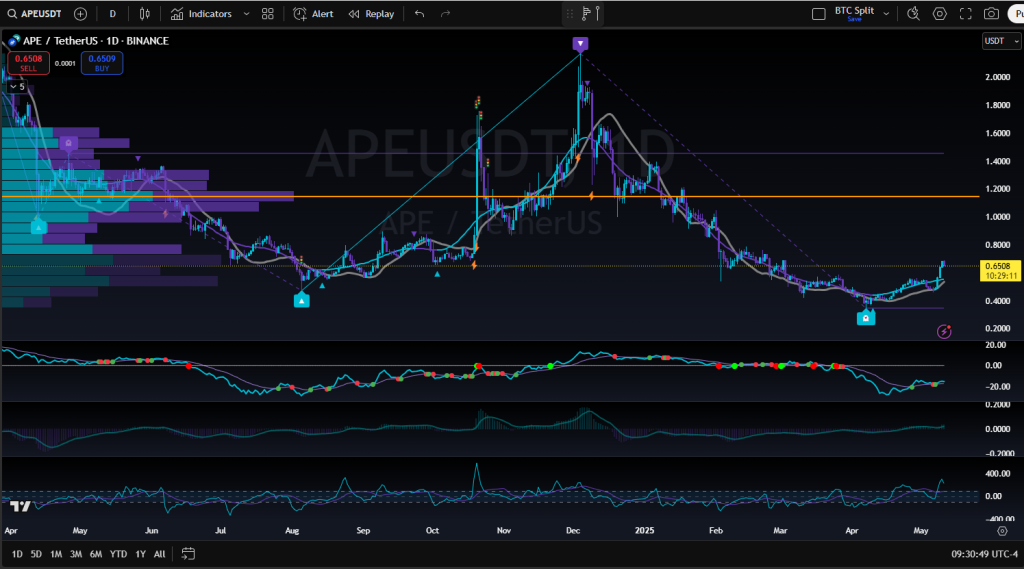Show All time range
Viewport: 1024px width, 569px height.
(159, 554)
